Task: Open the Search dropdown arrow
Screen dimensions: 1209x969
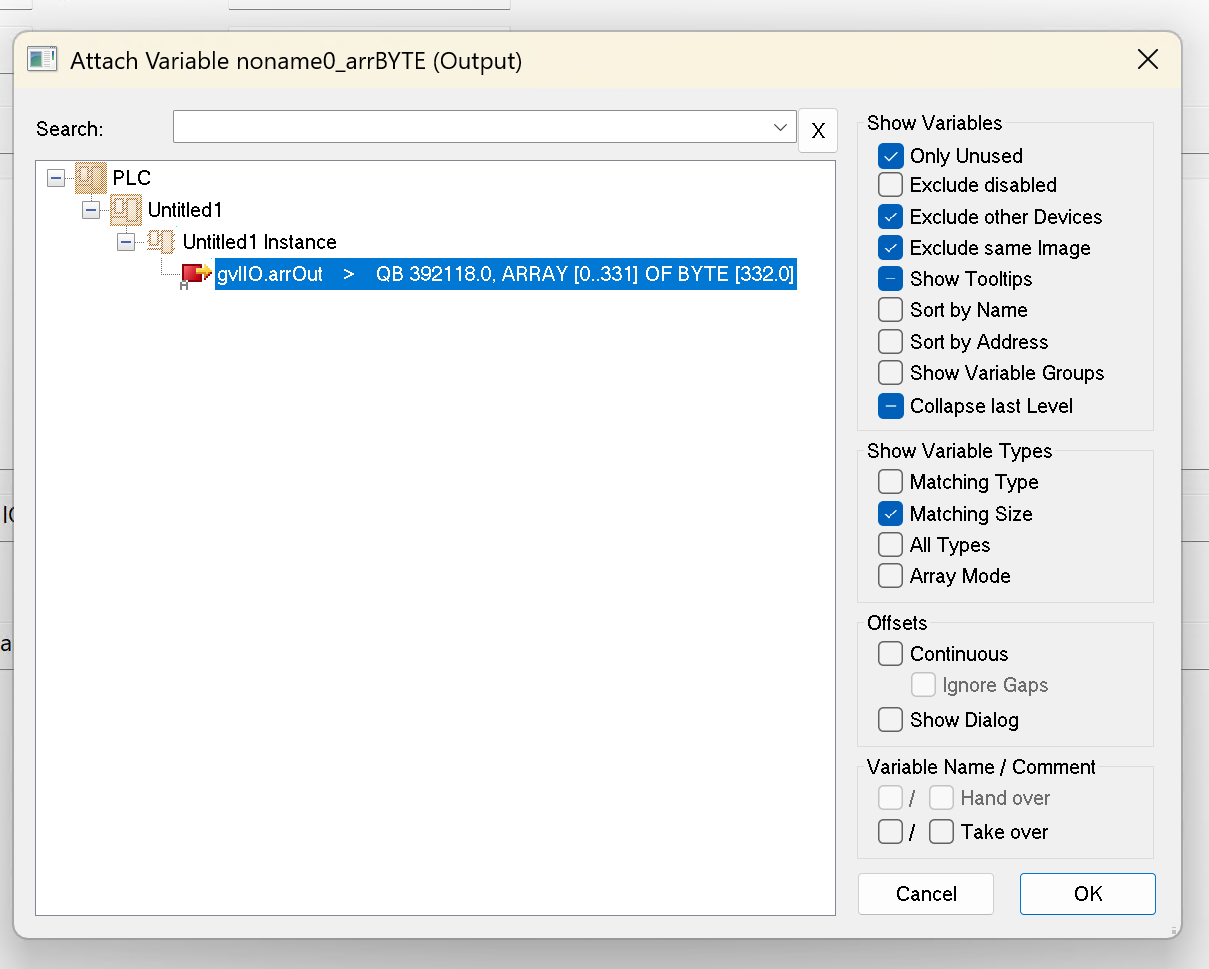Action: (x=780, y=128)
